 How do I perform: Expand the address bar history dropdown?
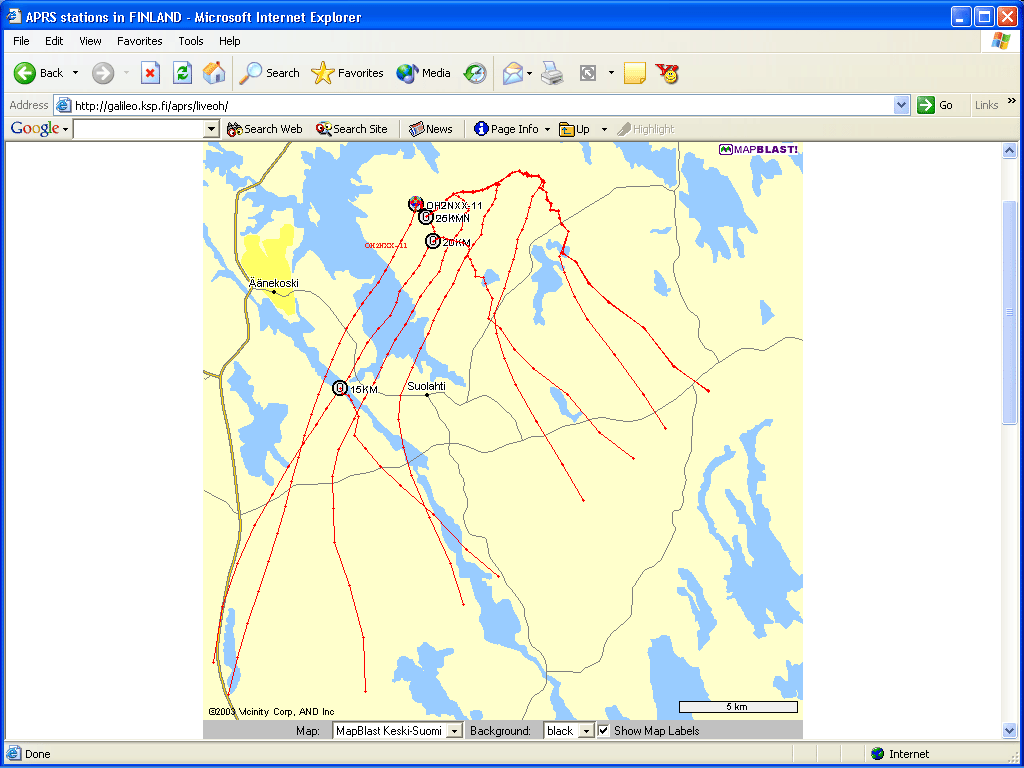[x=902, y=105]
